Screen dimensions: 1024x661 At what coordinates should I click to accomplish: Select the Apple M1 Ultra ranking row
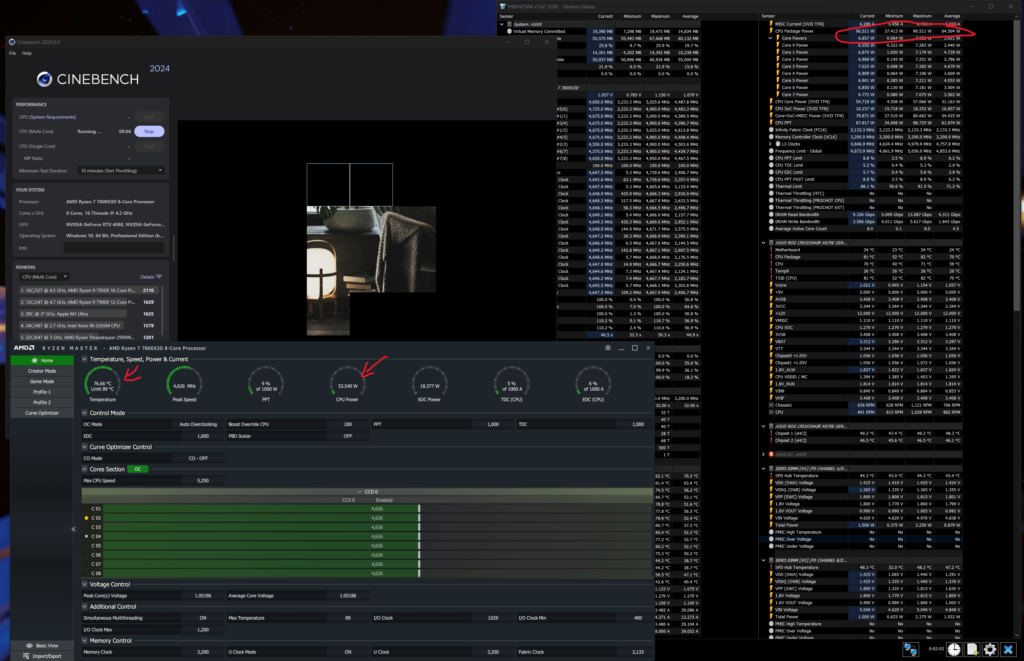pyautogui.click(x=88, y=314)
